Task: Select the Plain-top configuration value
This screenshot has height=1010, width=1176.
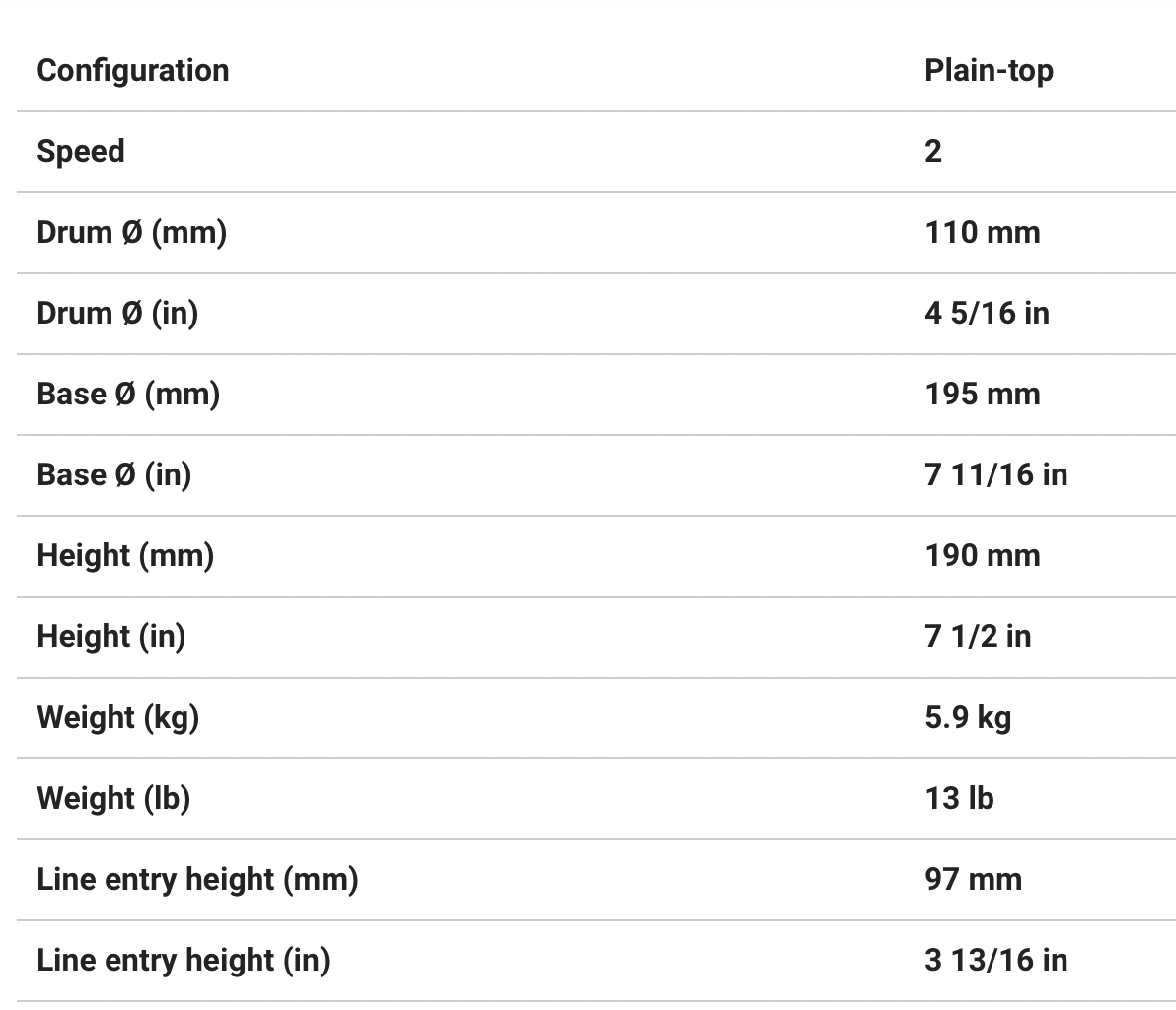Action: click(989, 71)
